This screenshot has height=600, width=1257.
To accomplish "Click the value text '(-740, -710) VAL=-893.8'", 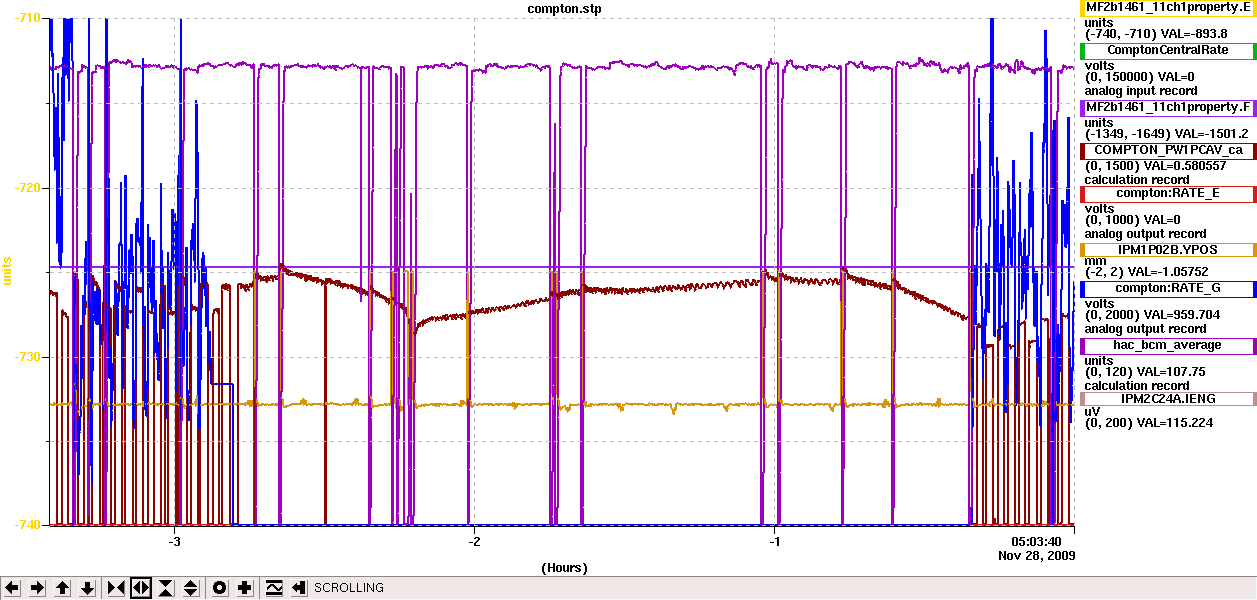I will (1156, 34).
